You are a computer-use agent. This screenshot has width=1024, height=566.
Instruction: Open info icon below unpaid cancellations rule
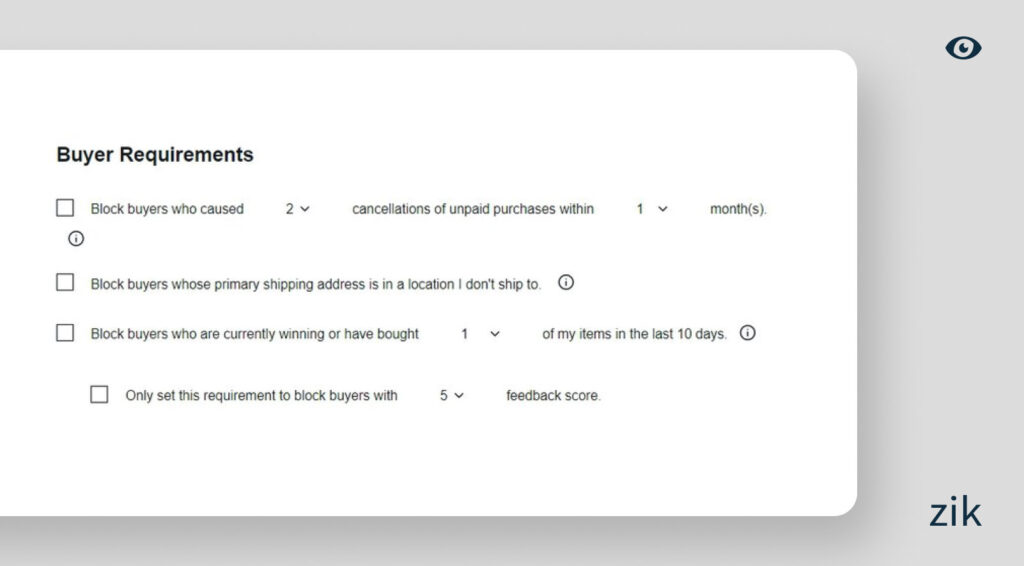coord(76,238)
